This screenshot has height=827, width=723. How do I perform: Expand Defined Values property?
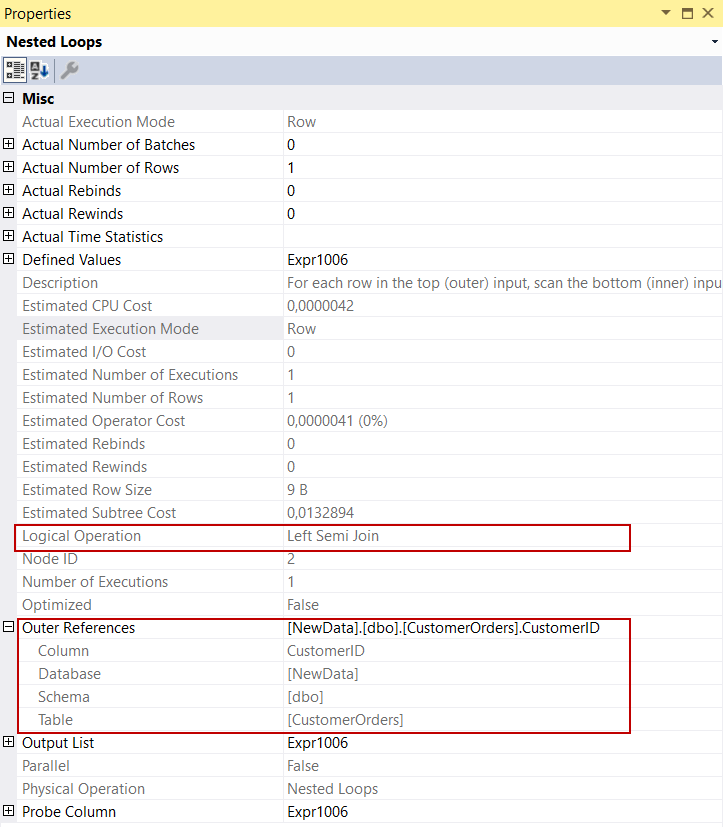tap(8, 259)
